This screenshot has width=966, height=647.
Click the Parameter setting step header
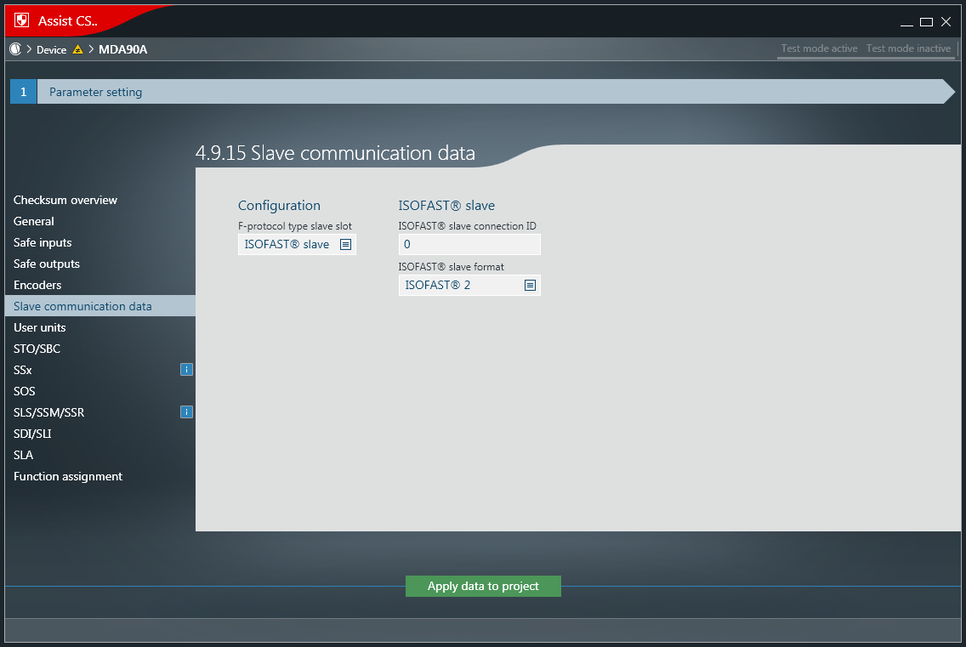(96, 92)
